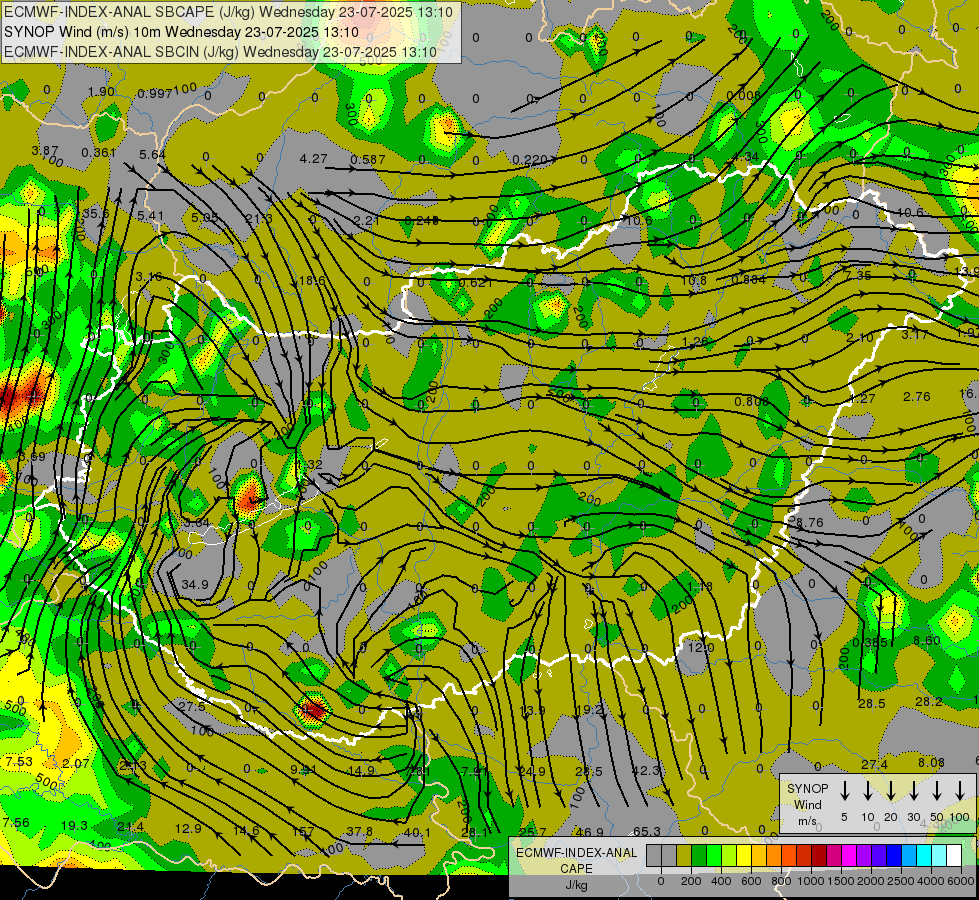Click the wind arrow above the 20 m/s label
The height and width of the screenshot is (900, 979).
891,791
